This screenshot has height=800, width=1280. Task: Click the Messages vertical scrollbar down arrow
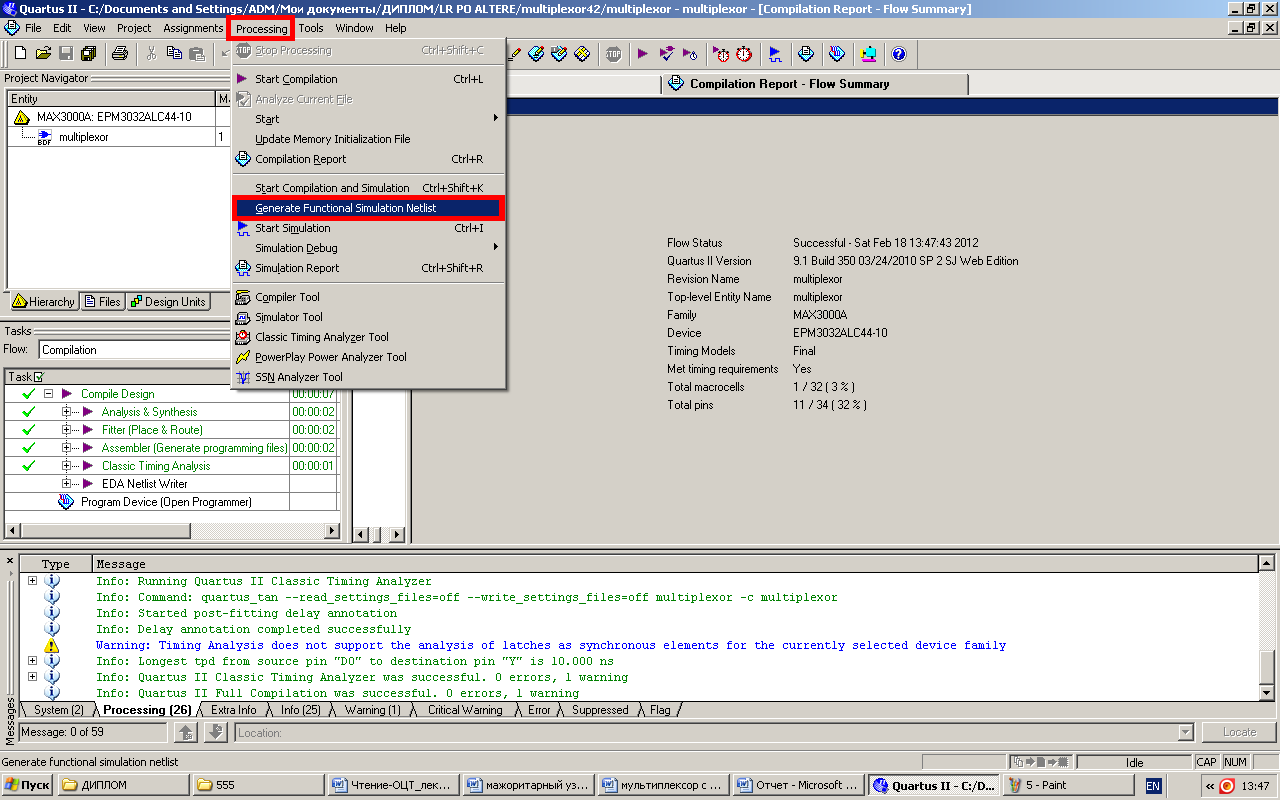[x=1267, y=692]
